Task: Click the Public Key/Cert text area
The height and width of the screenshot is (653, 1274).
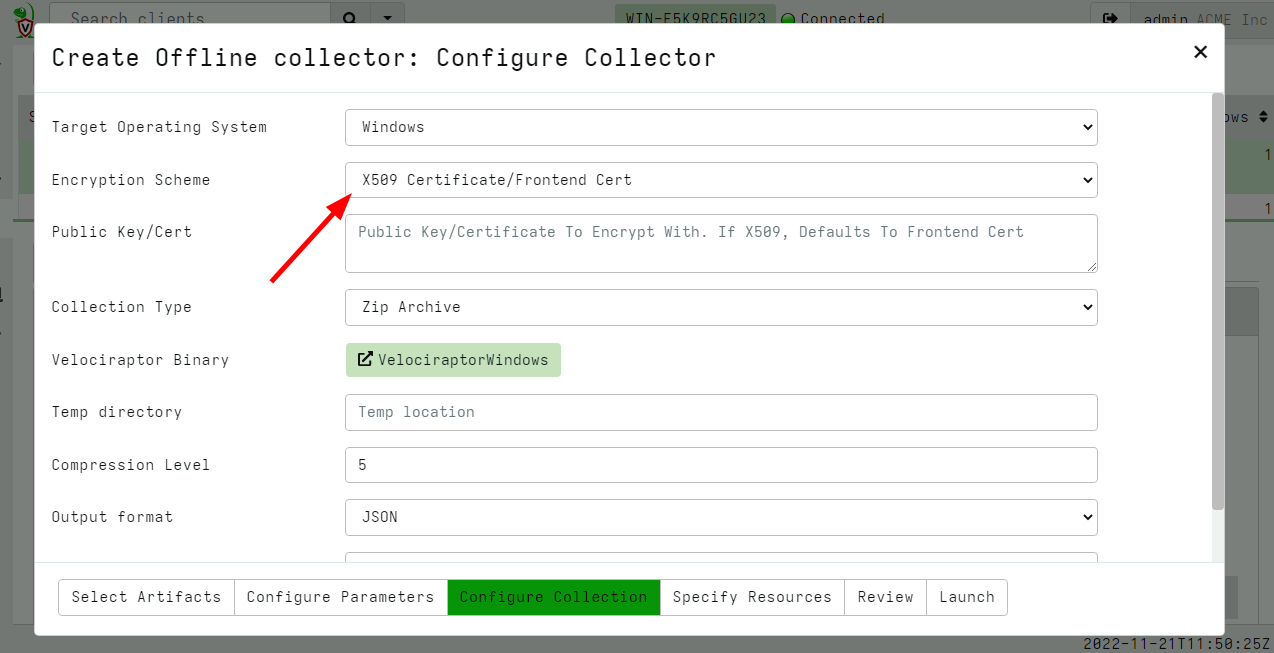Action: [x=720, y=243]
